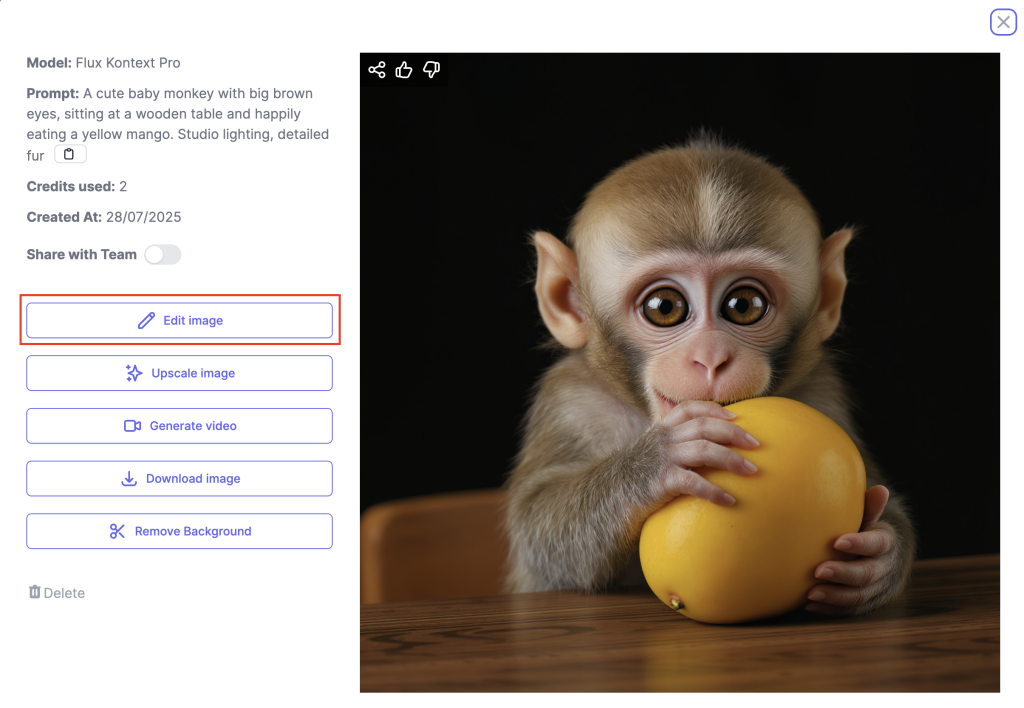Give the image a thumbs down

click(431, 70)
